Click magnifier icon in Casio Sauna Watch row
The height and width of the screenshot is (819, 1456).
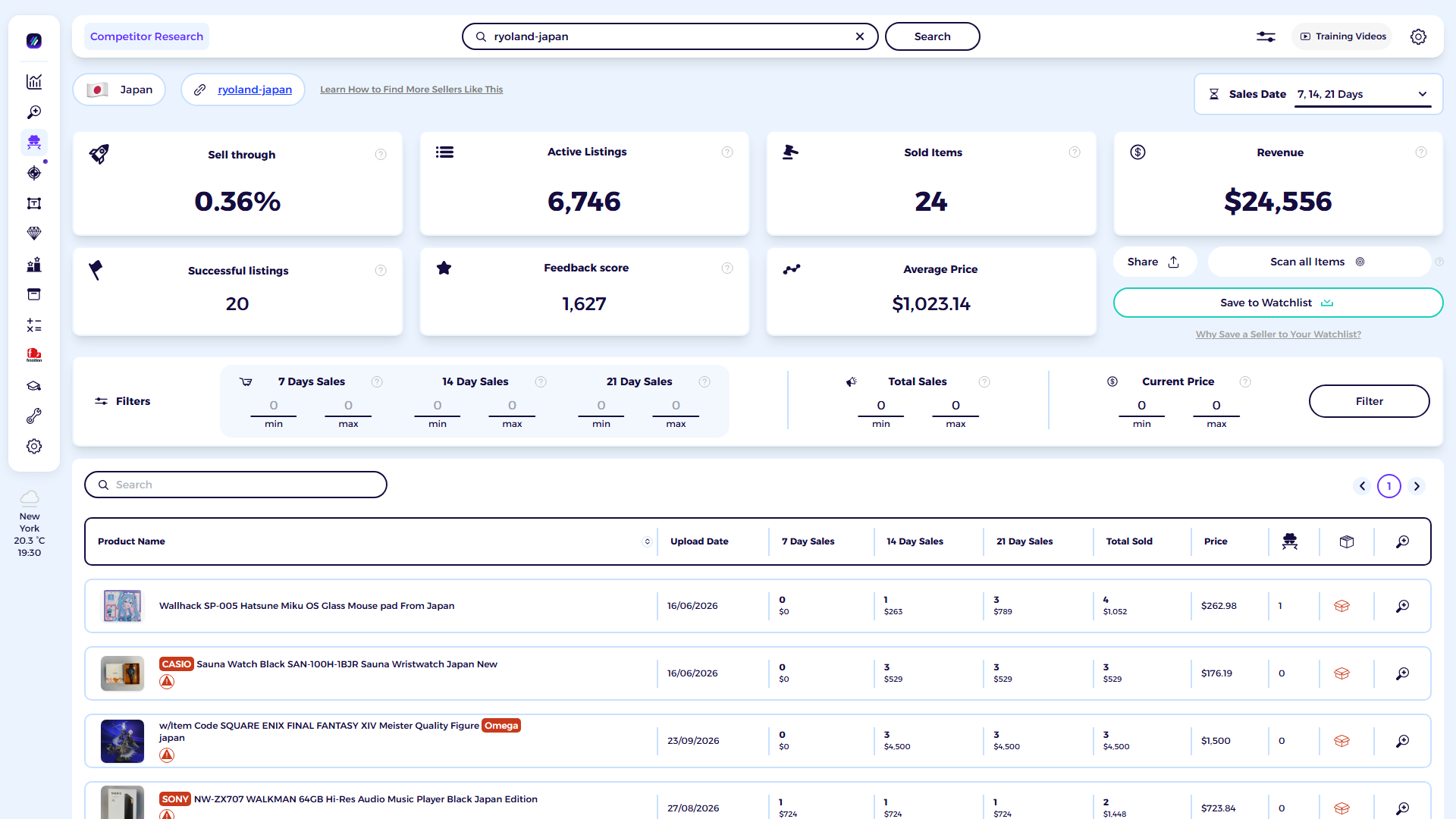(1402, 673)
